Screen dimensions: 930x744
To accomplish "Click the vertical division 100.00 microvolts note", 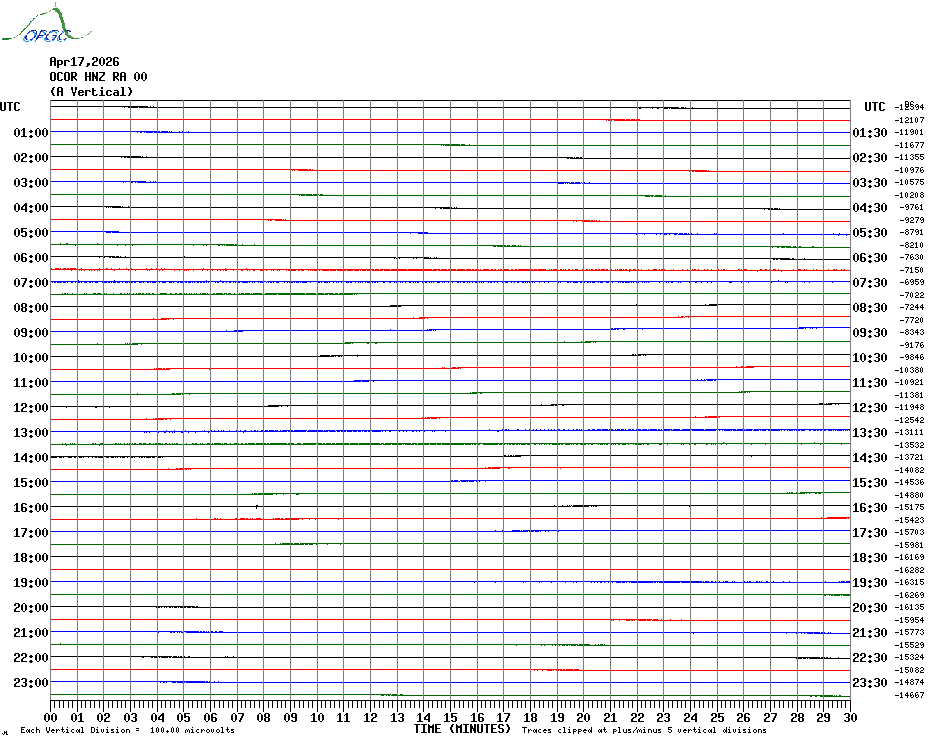I will pyautogui.click(x=128, y=730).
